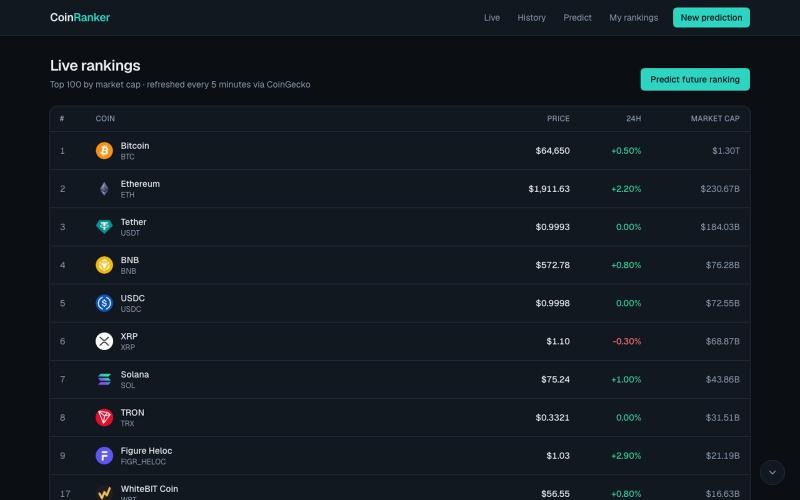The image size is (800, 500).
Task: Click the FIGR_HELOC ticker symbol
Action: click(143, 462)
